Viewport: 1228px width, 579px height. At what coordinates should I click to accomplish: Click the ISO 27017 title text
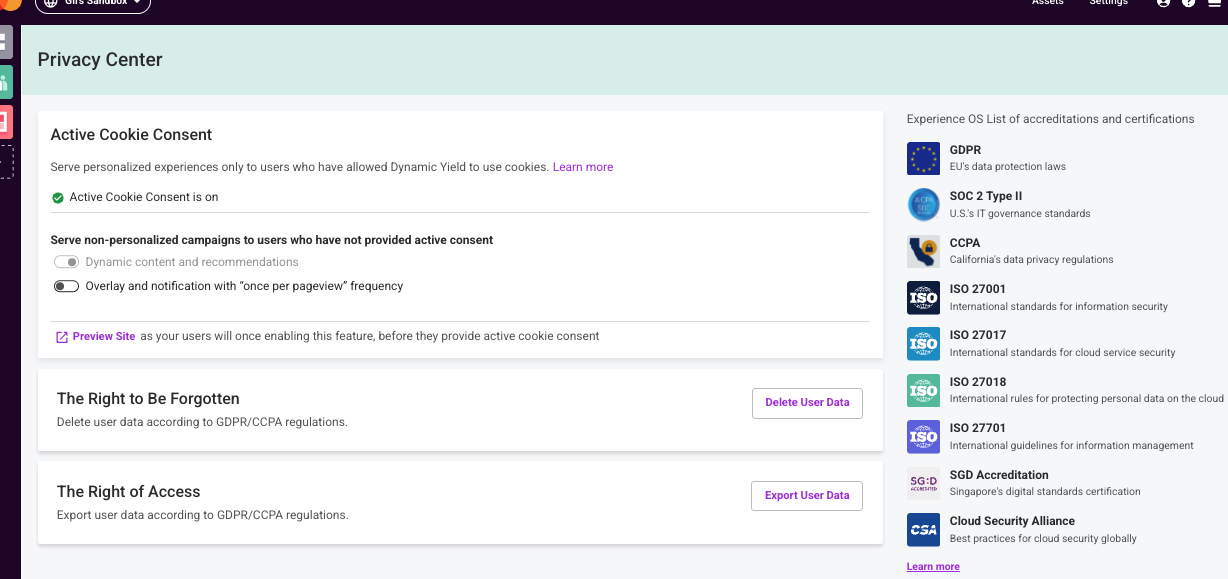pos(978,336)
